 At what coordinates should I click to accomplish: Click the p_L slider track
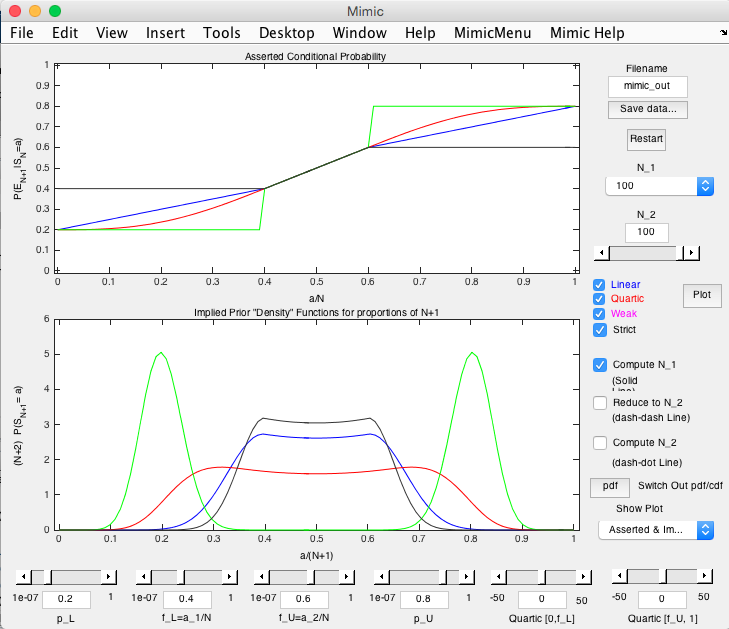coord(66,577)
